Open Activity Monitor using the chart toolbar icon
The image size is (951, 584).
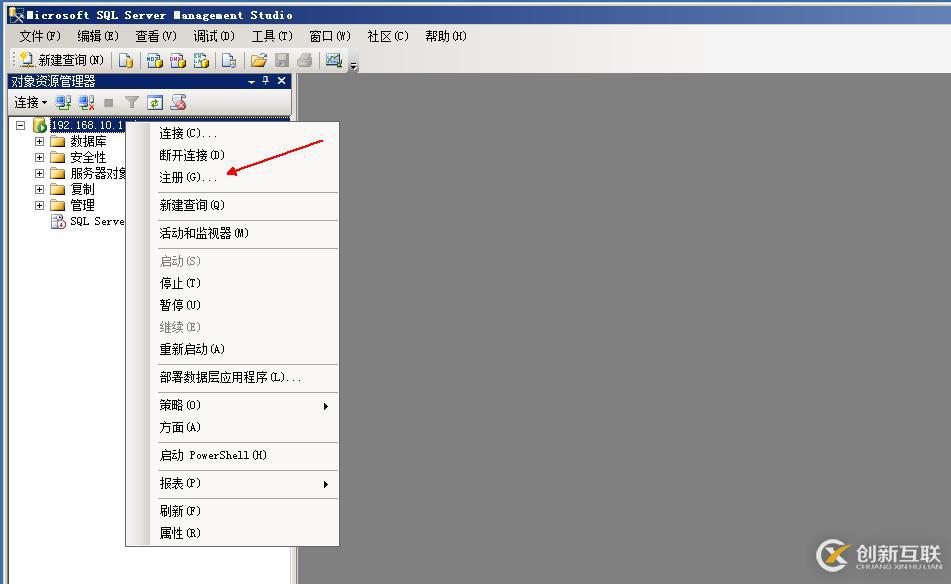coord(333,60)
